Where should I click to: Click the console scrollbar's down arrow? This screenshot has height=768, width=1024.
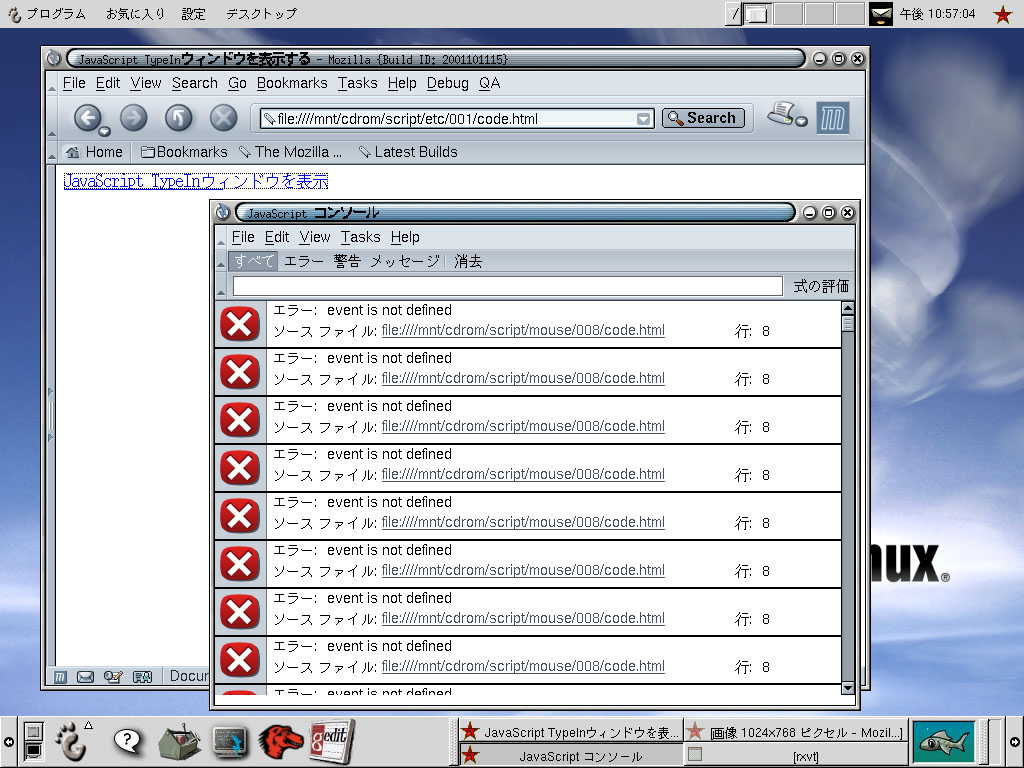848,688
